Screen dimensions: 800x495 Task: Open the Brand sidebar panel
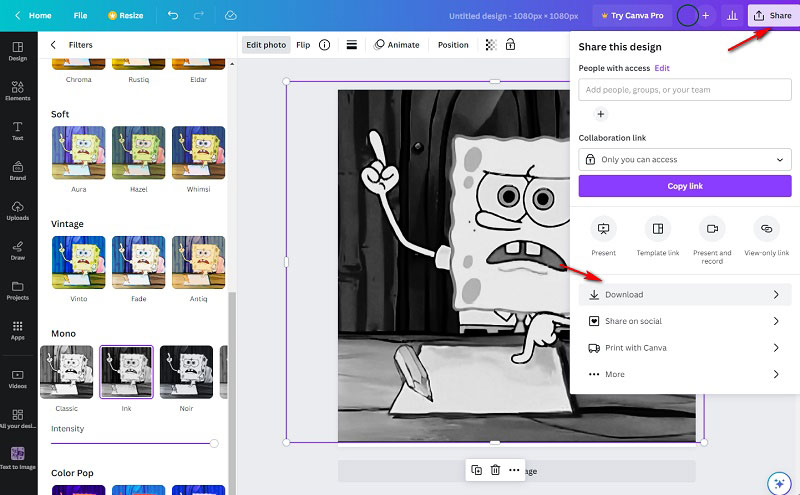point(17,170)
